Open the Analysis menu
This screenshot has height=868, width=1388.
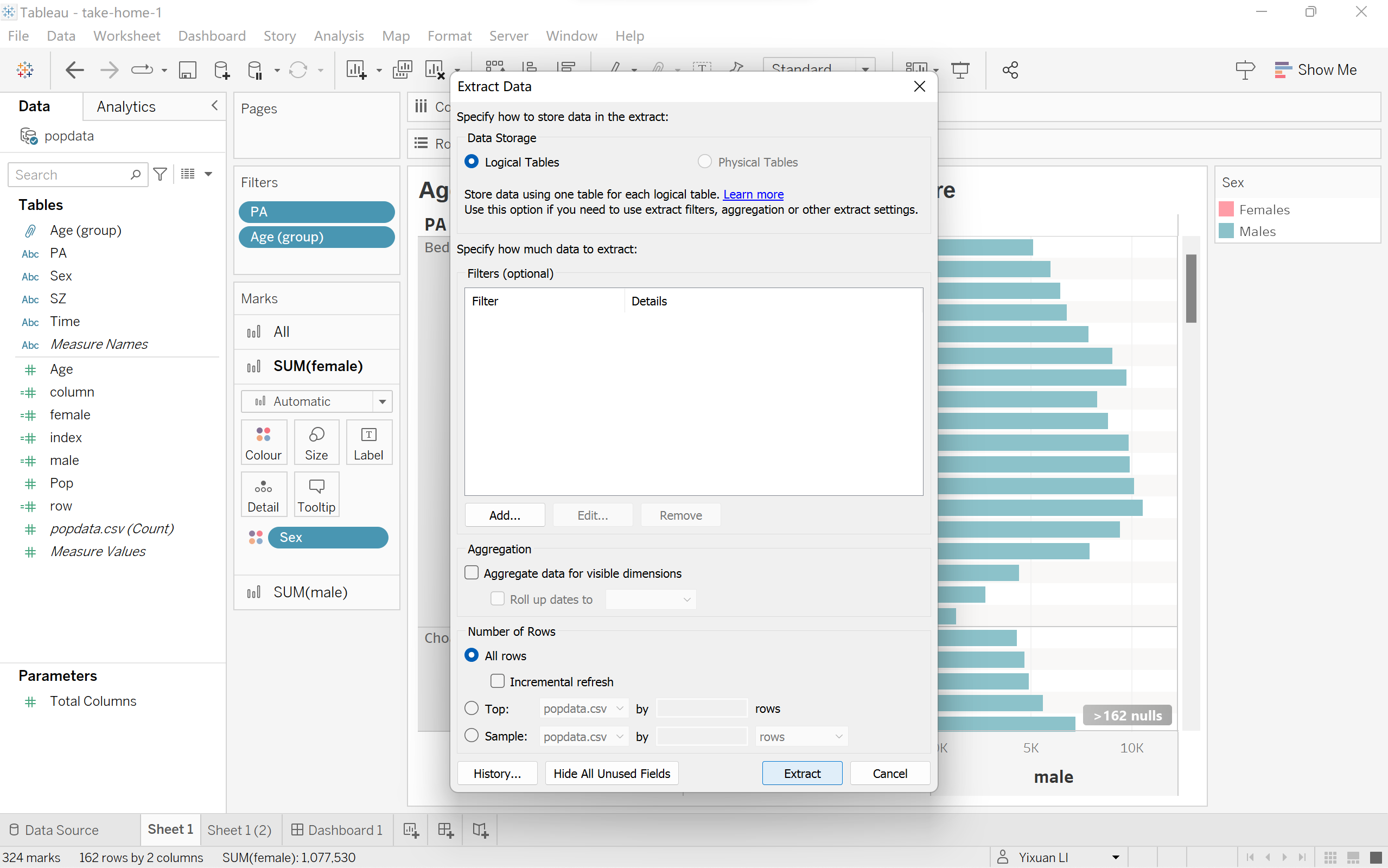339,36
